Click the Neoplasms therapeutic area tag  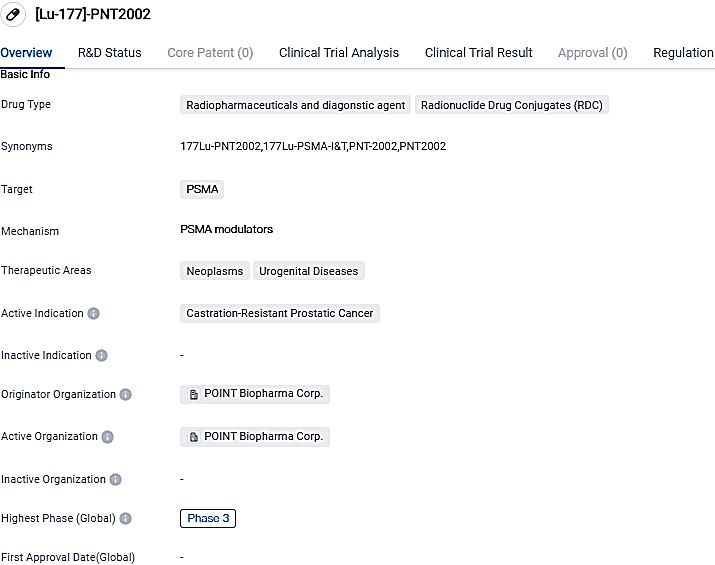pyautogui.click(x=214, y=271)
